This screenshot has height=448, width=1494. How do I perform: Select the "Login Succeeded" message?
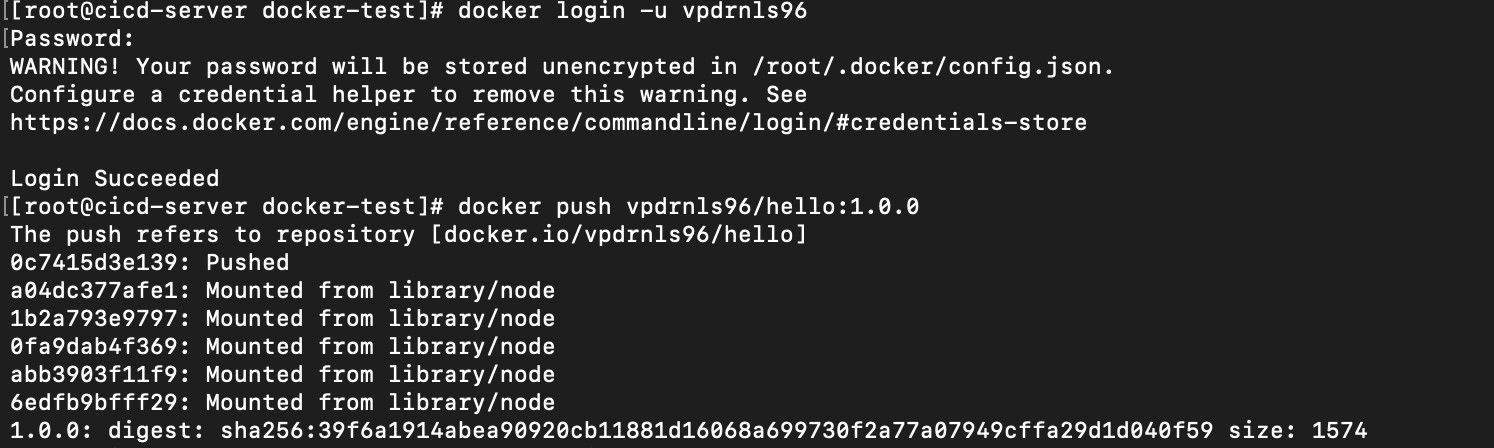coord(114,179)
